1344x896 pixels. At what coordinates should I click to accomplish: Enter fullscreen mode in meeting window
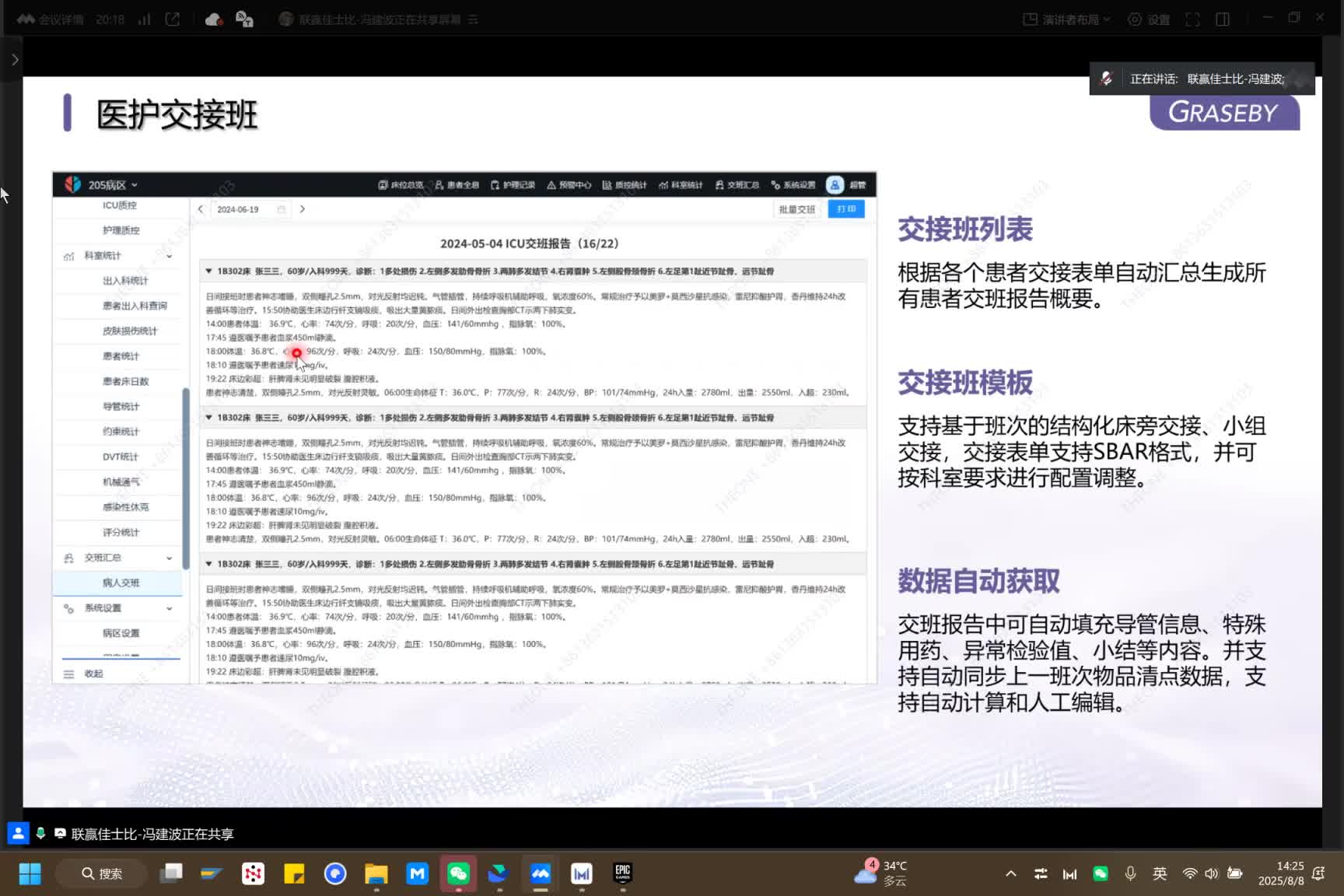pyautogui.click(x=1192, y=19)
